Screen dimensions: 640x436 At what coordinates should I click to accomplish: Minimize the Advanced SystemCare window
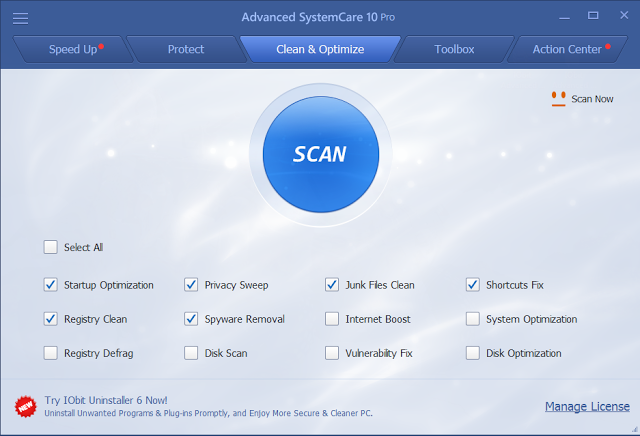pos(564,18)
